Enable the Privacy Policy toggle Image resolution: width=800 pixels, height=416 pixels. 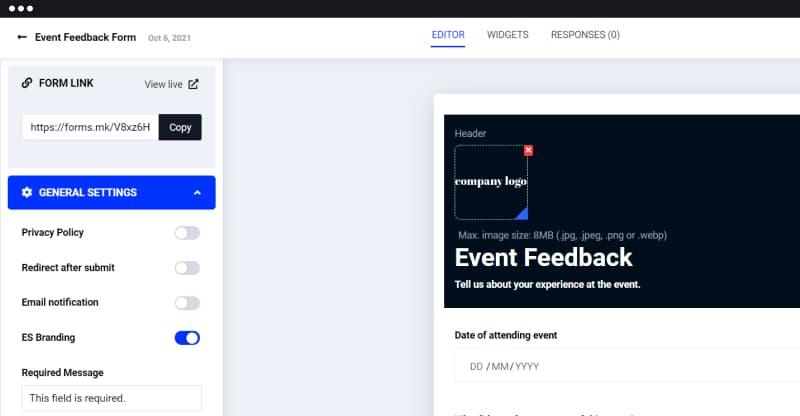tap(187, 233)
